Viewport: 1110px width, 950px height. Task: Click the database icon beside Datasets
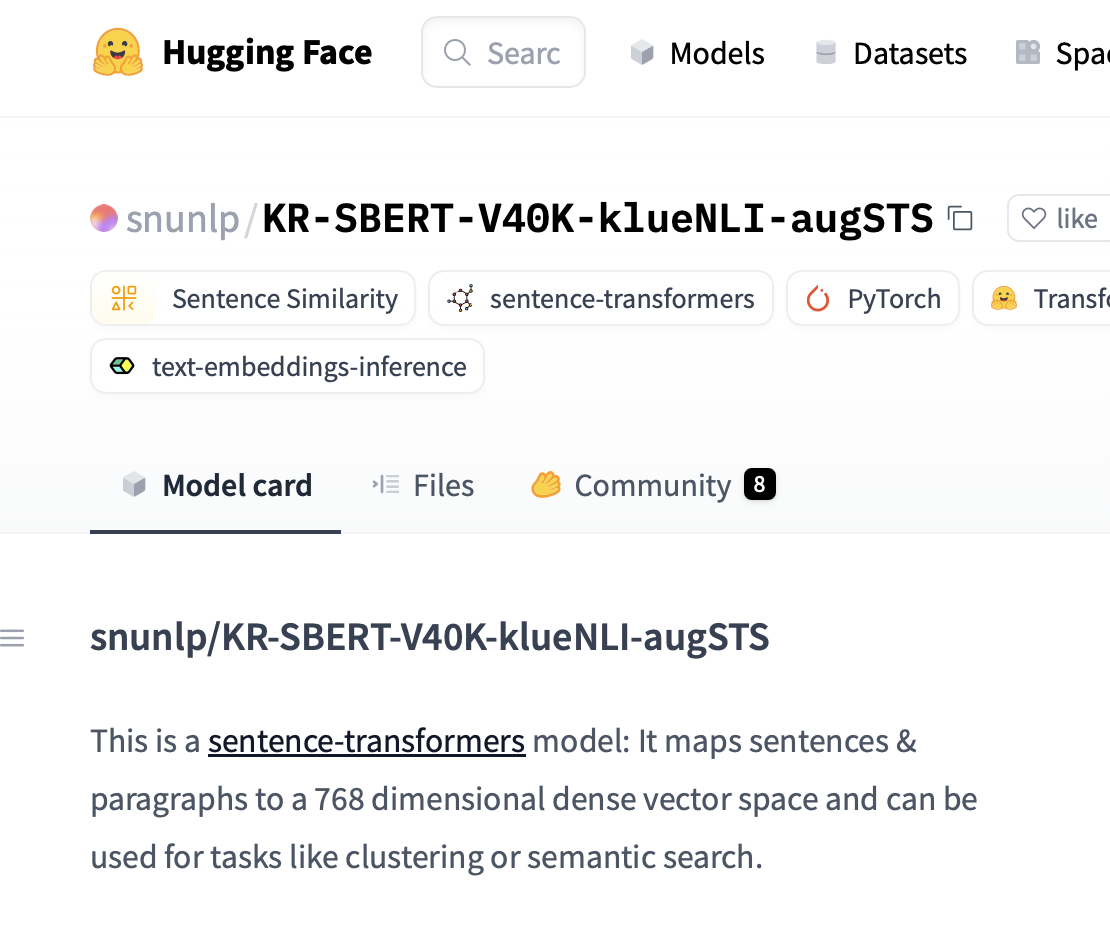(x=825, y=53)
